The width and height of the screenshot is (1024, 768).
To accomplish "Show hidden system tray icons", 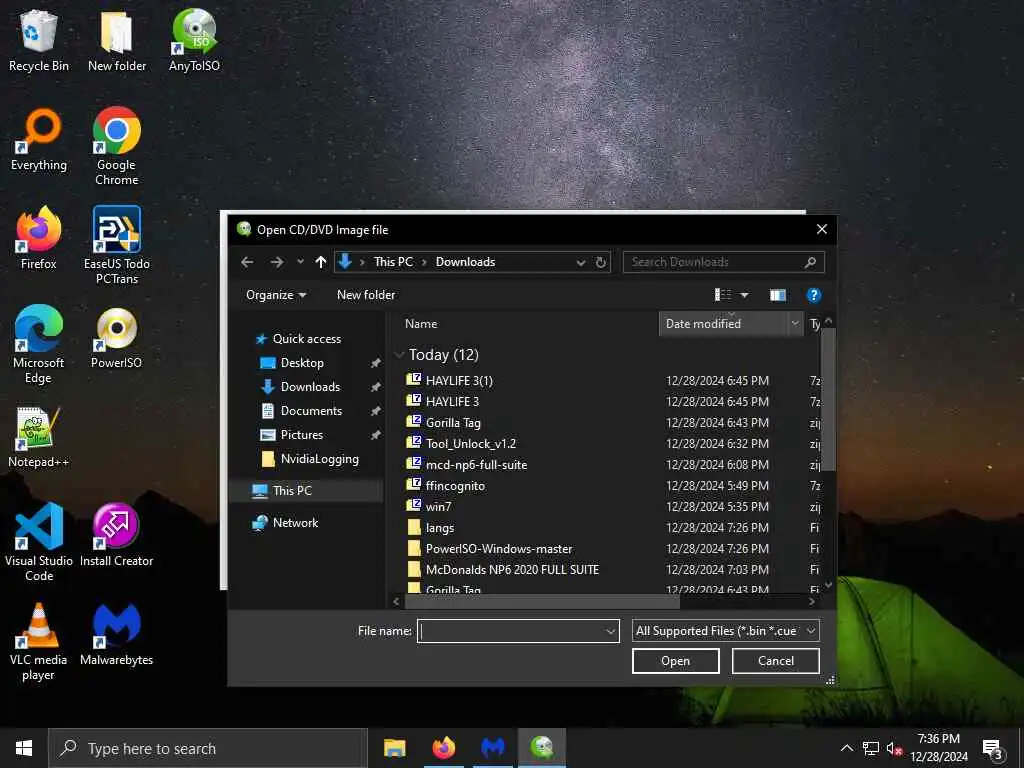I will click(846, 748).
